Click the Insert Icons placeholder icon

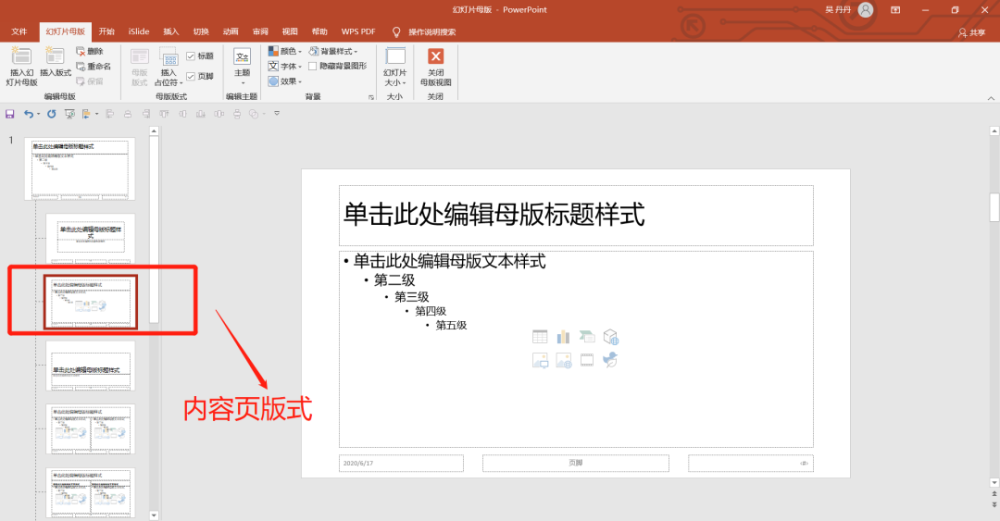coord(610,360)
